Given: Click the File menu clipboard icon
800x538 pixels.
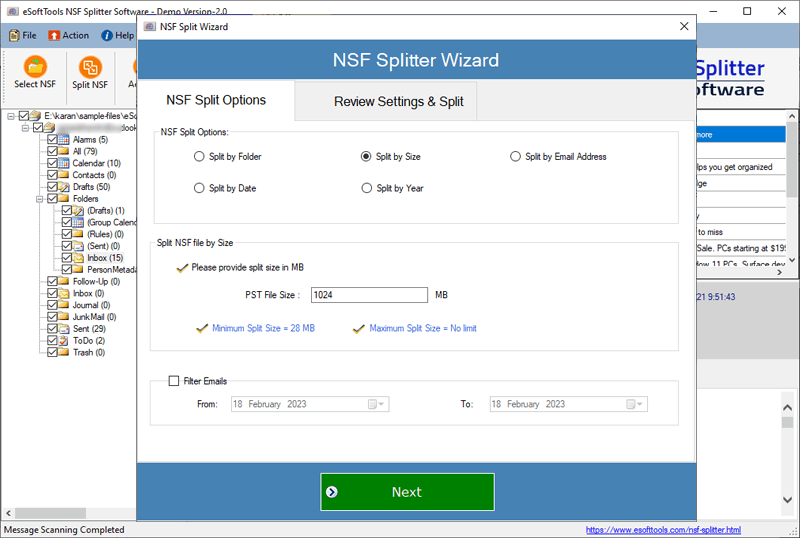Looking at the screenshot, I should 14,35.
